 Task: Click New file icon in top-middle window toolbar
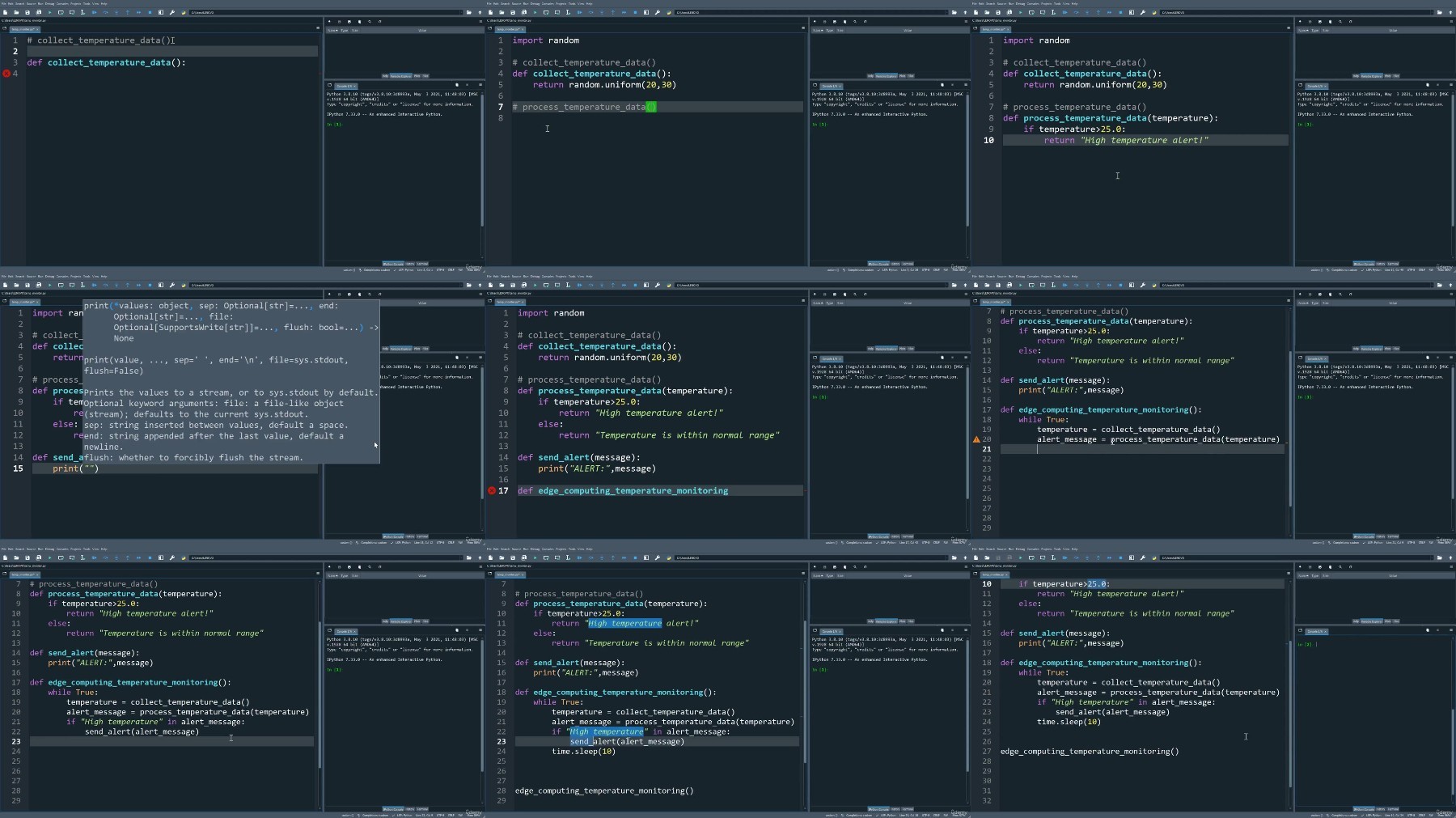(490, 12)
